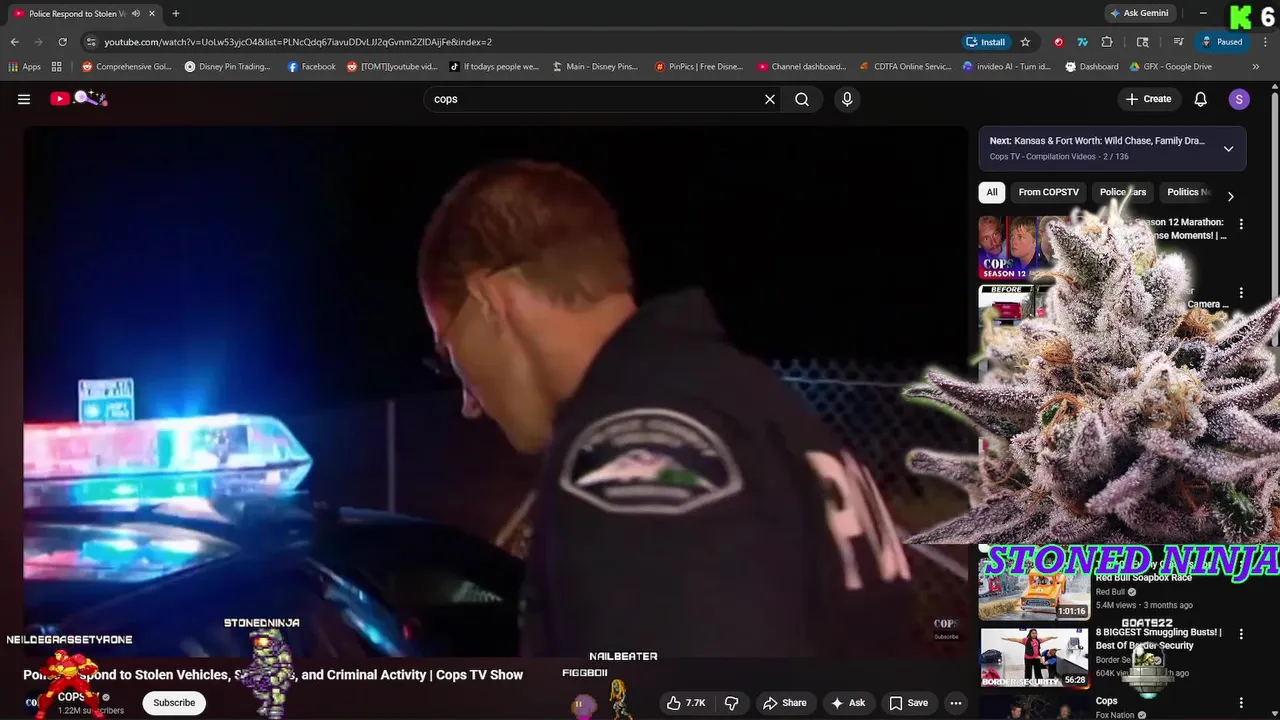
Task: Open the Comprehensive Gol... bookmark
Action: coord(127,67)
